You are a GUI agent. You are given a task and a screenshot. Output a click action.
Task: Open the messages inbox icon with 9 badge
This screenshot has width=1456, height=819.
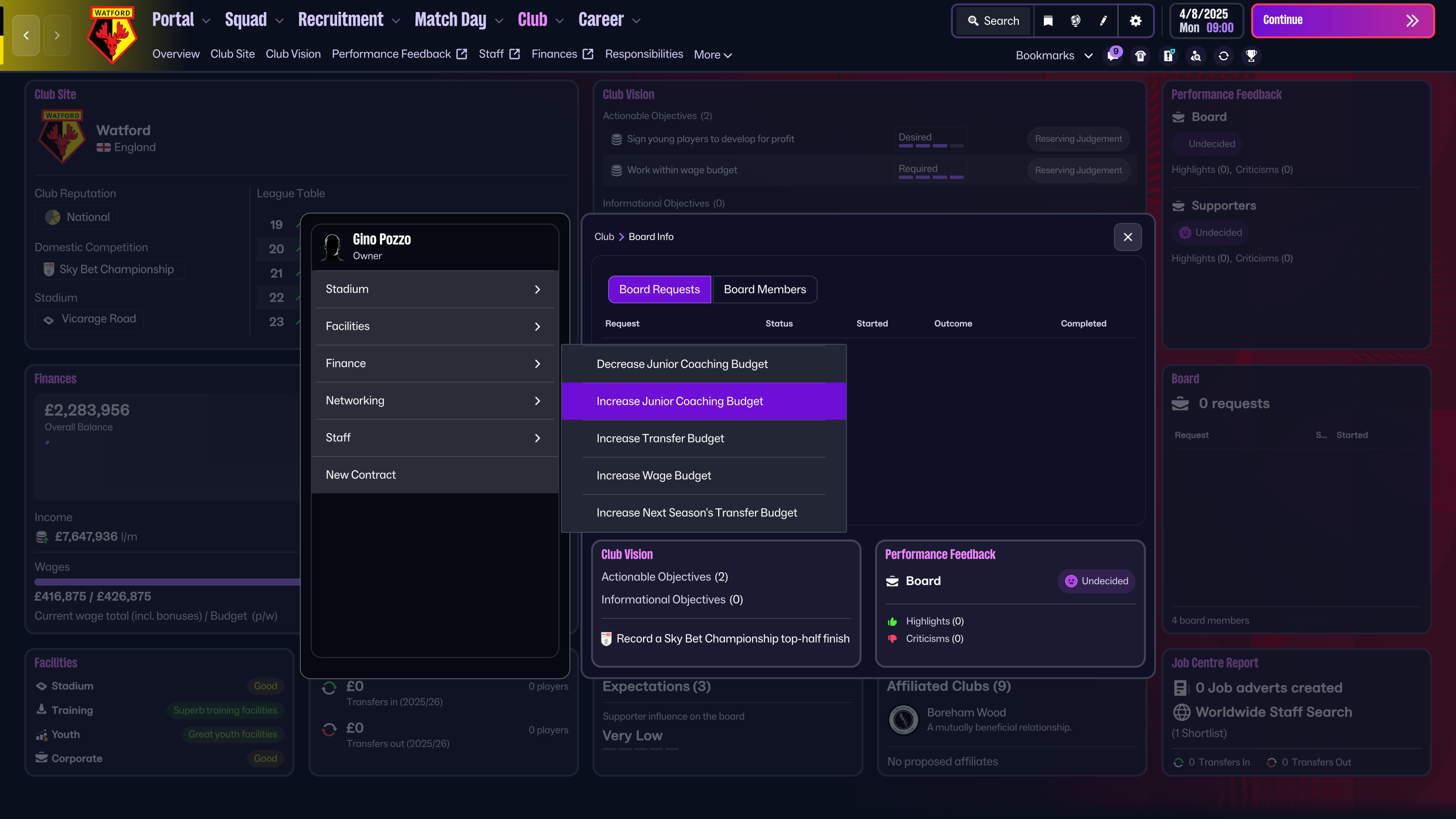1113,55
